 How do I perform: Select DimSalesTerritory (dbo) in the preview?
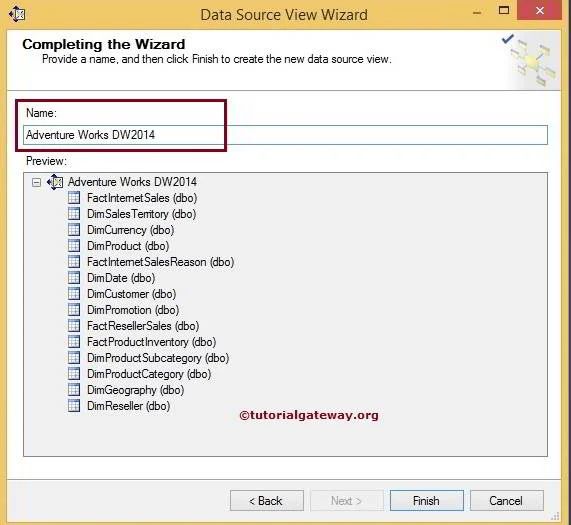(142, 214)
